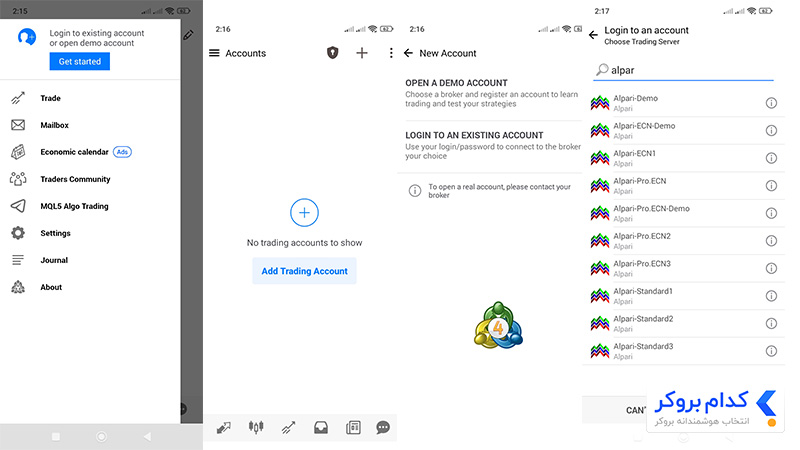Select Alpari-Pro.ECN server
The width and height of the screenshot is (800, 450).
click(x=684, y=186)
